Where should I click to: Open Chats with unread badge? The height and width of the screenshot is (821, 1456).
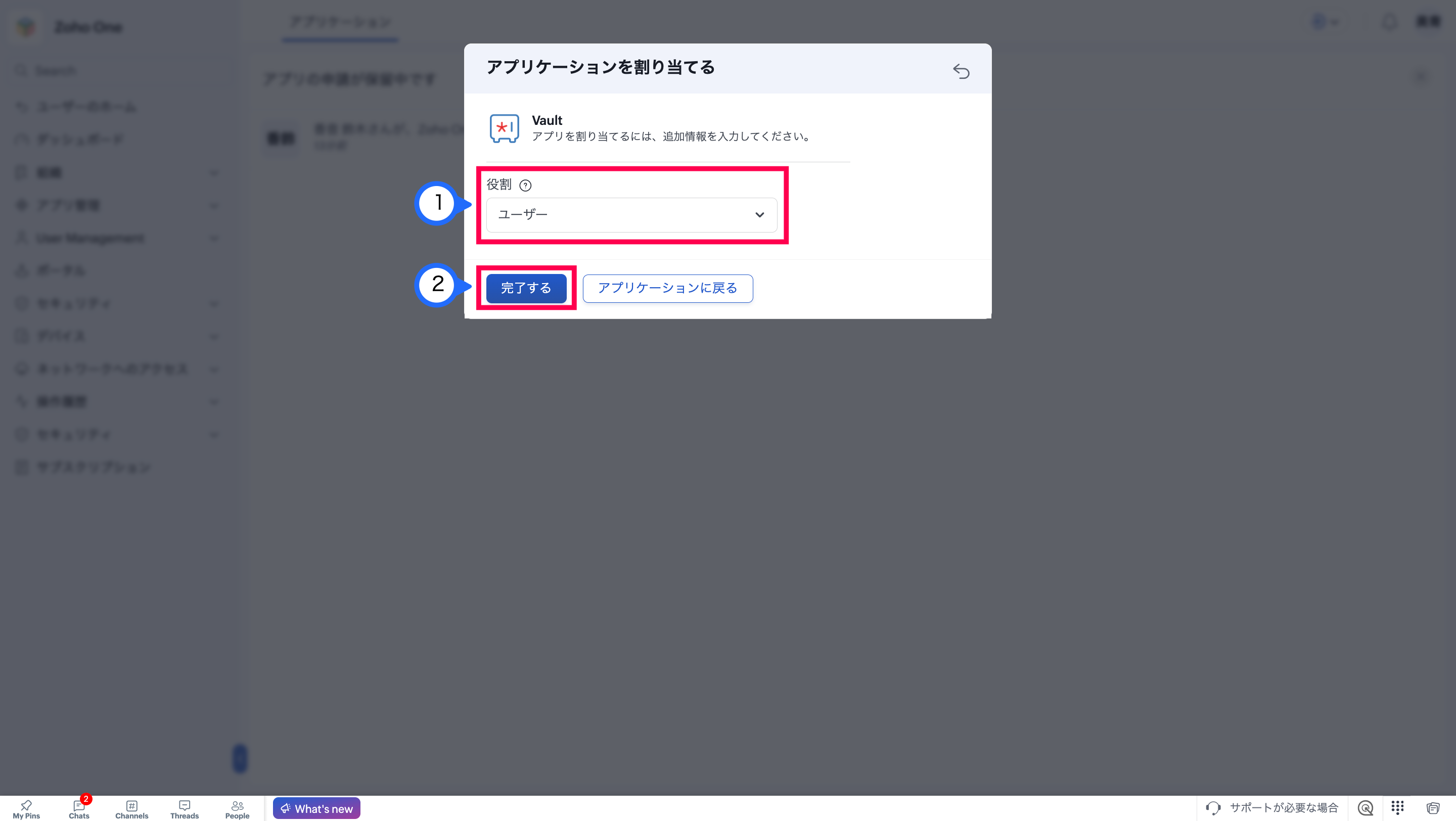click(79, 809)
